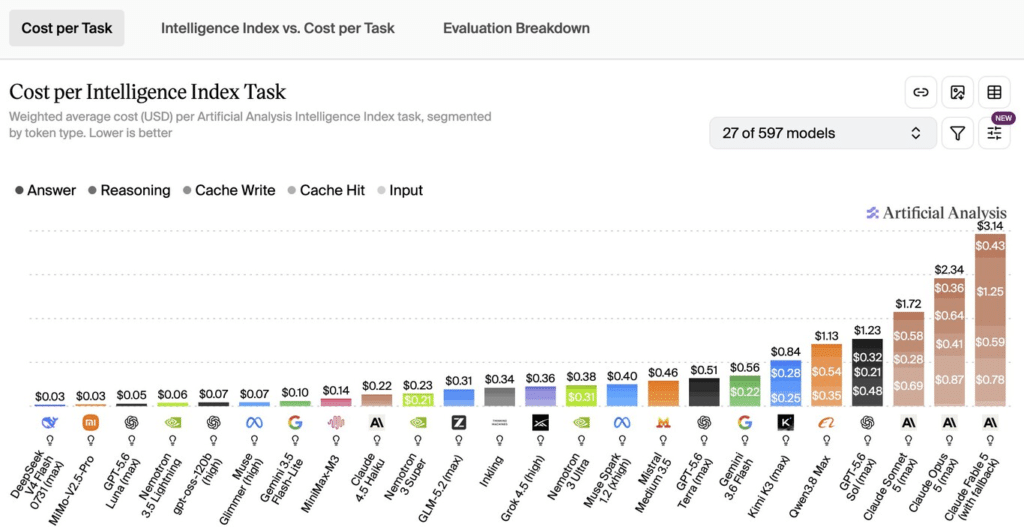
Task: Click the OpenAI logo for gpt-oss-120b
Action: (x=214, y=423)
